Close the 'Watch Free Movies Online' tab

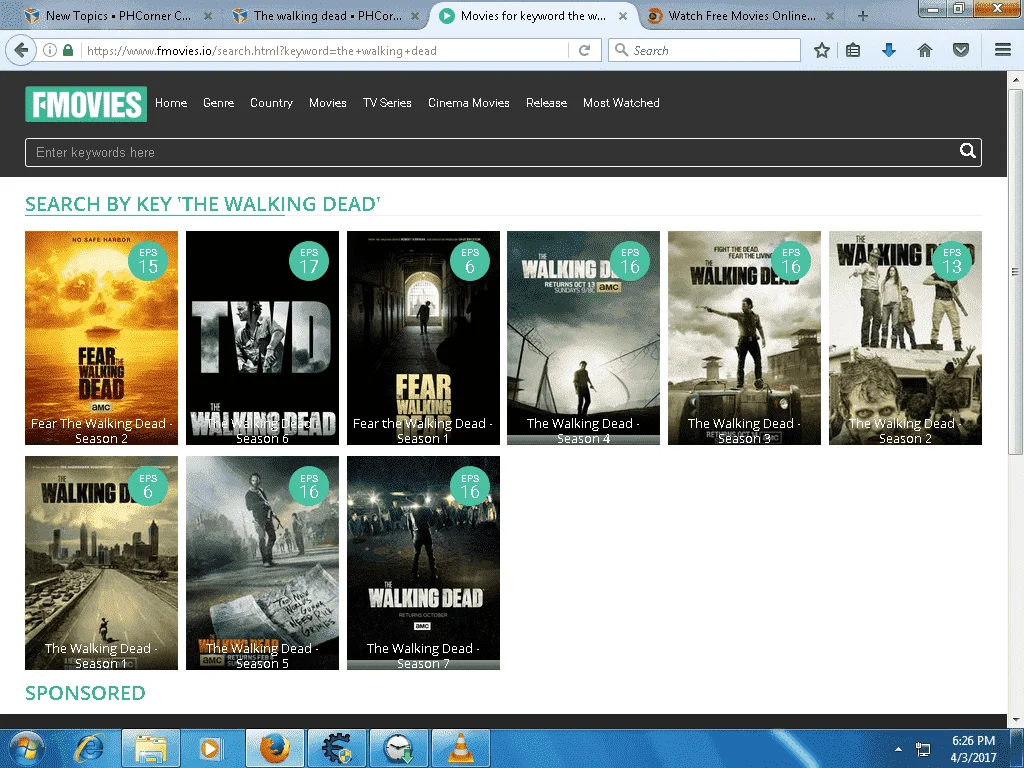pyautogui.click(x=830, y=16)
